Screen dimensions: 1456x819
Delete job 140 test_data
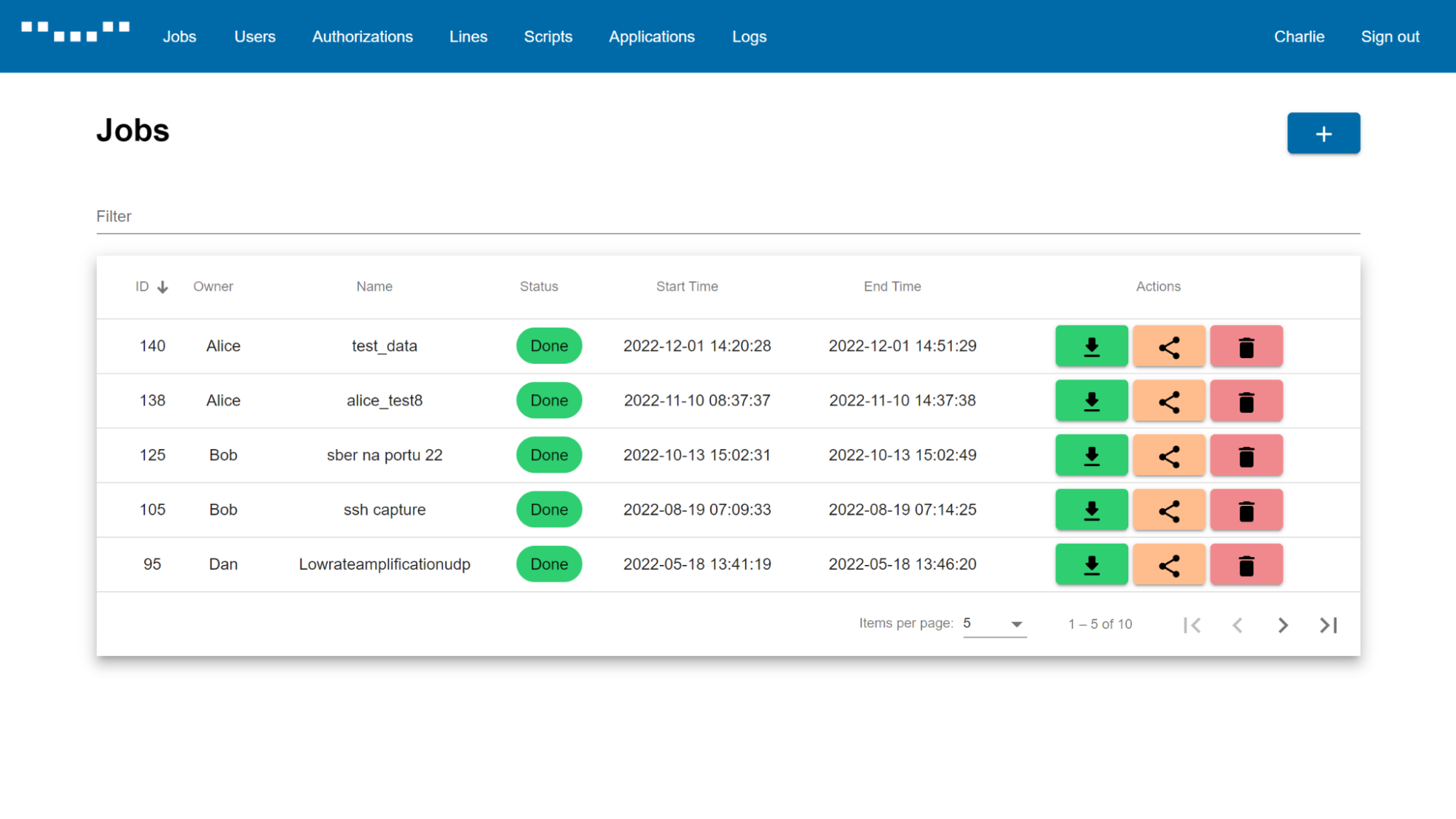(1246, 346)
